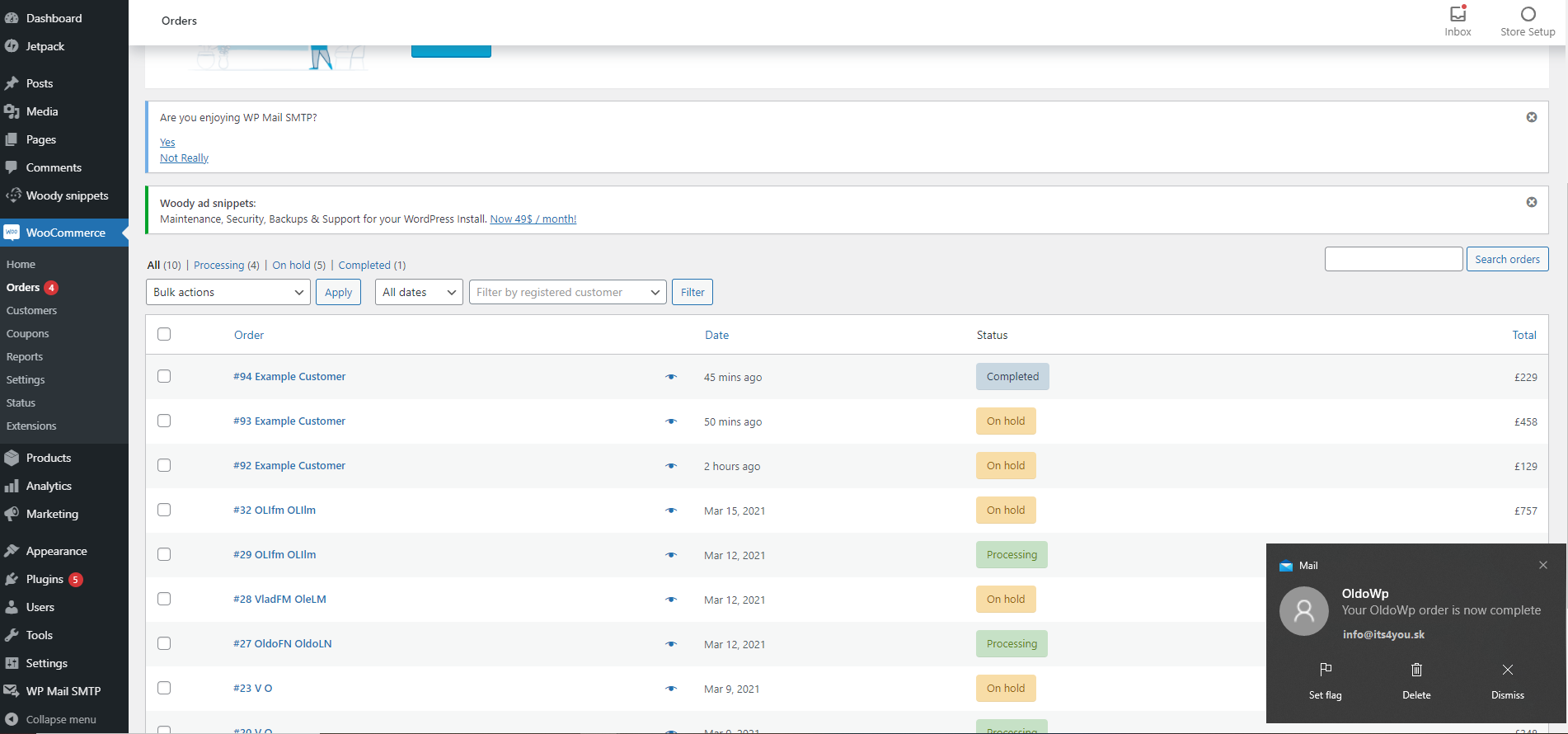Open the Analytics sidebar section

click(x=49, y=486)
